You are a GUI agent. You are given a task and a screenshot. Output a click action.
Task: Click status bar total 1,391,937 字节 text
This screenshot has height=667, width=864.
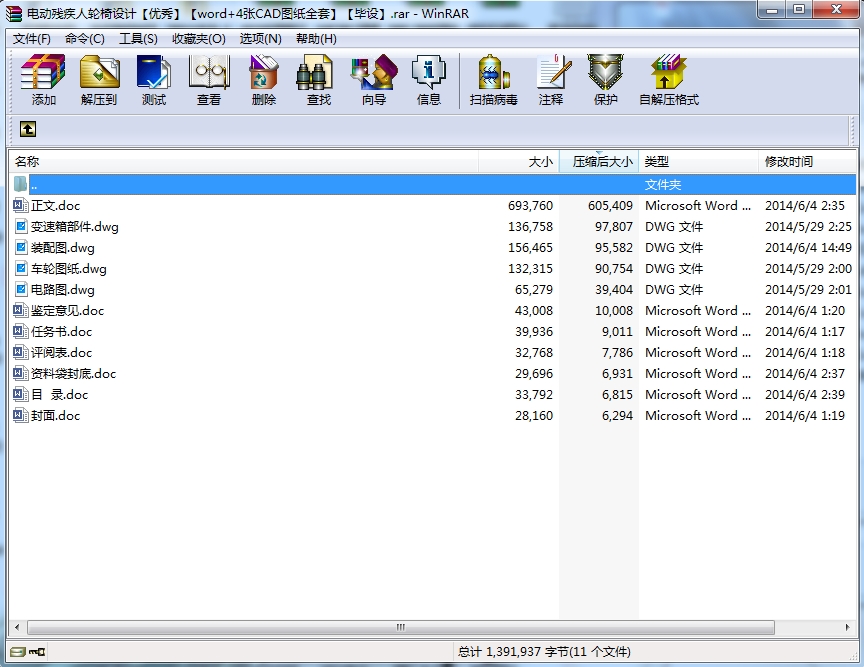[x=544, y=652]
